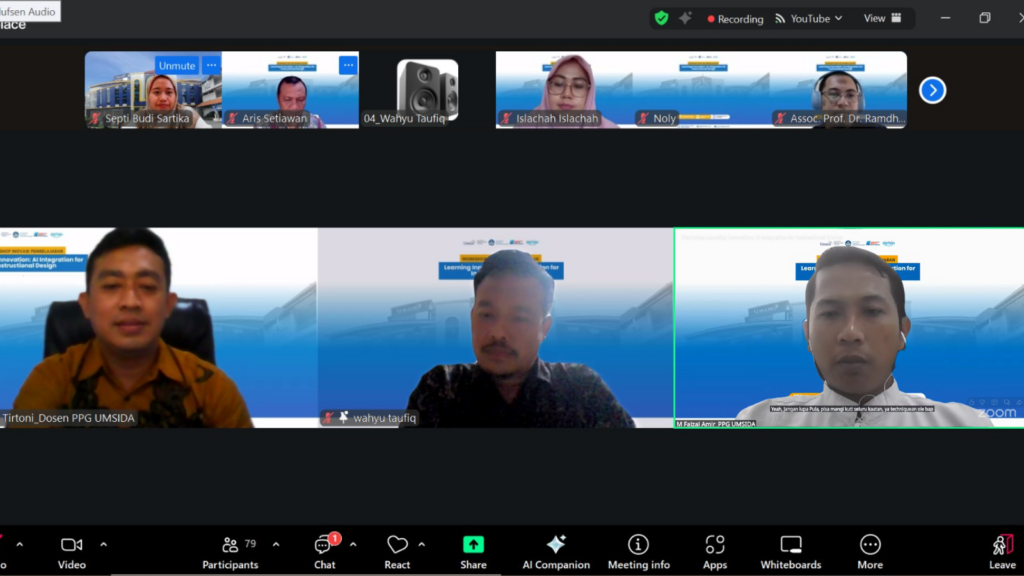Open the React emoji menu
Image resolution: width=1024 pixels, height=576 pixels.
click(x=397, y=551)
